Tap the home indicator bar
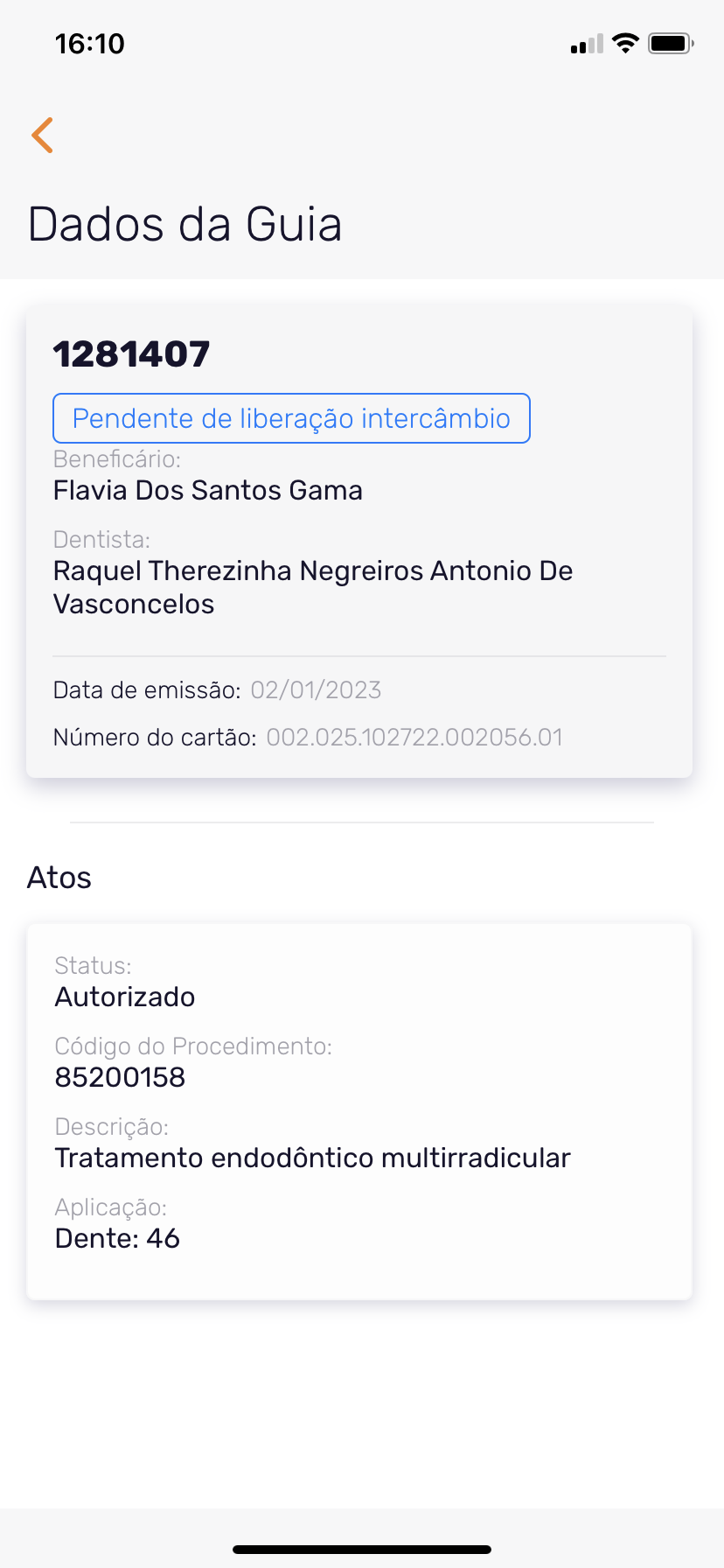The height and width of the screenshot is (1568, 724). click(362, 1549)
